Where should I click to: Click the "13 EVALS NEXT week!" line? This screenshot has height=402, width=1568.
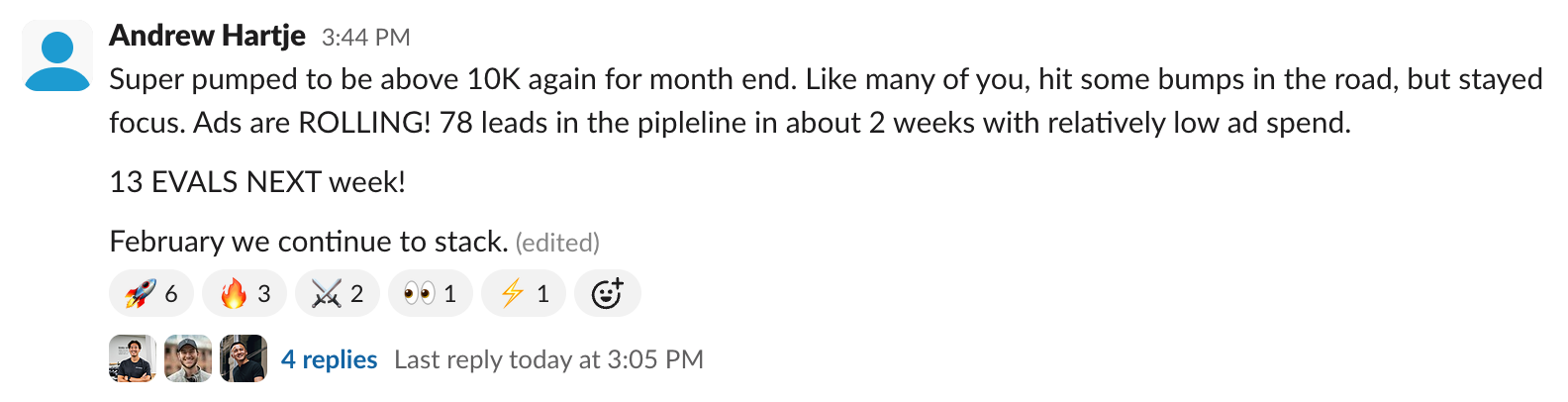257,182
